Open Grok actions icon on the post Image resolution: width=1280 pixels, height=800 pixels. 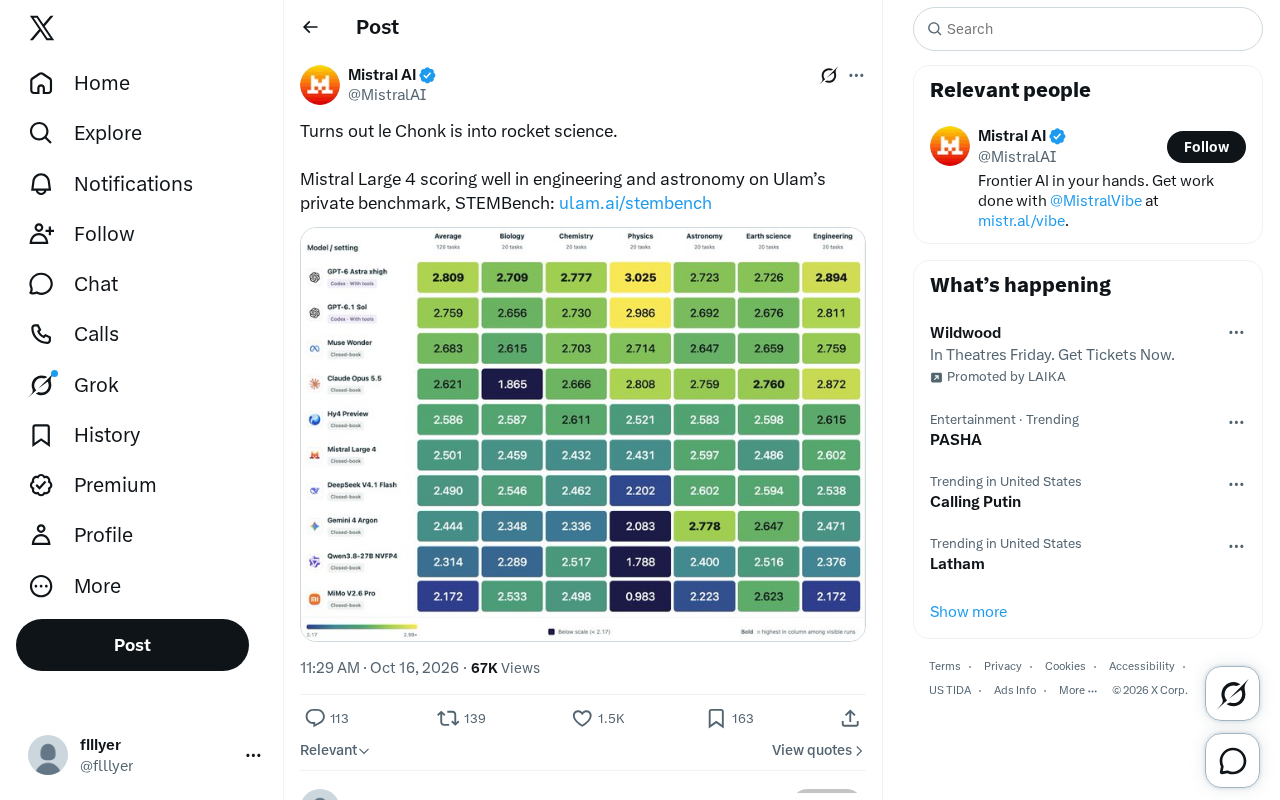[829, 75]
